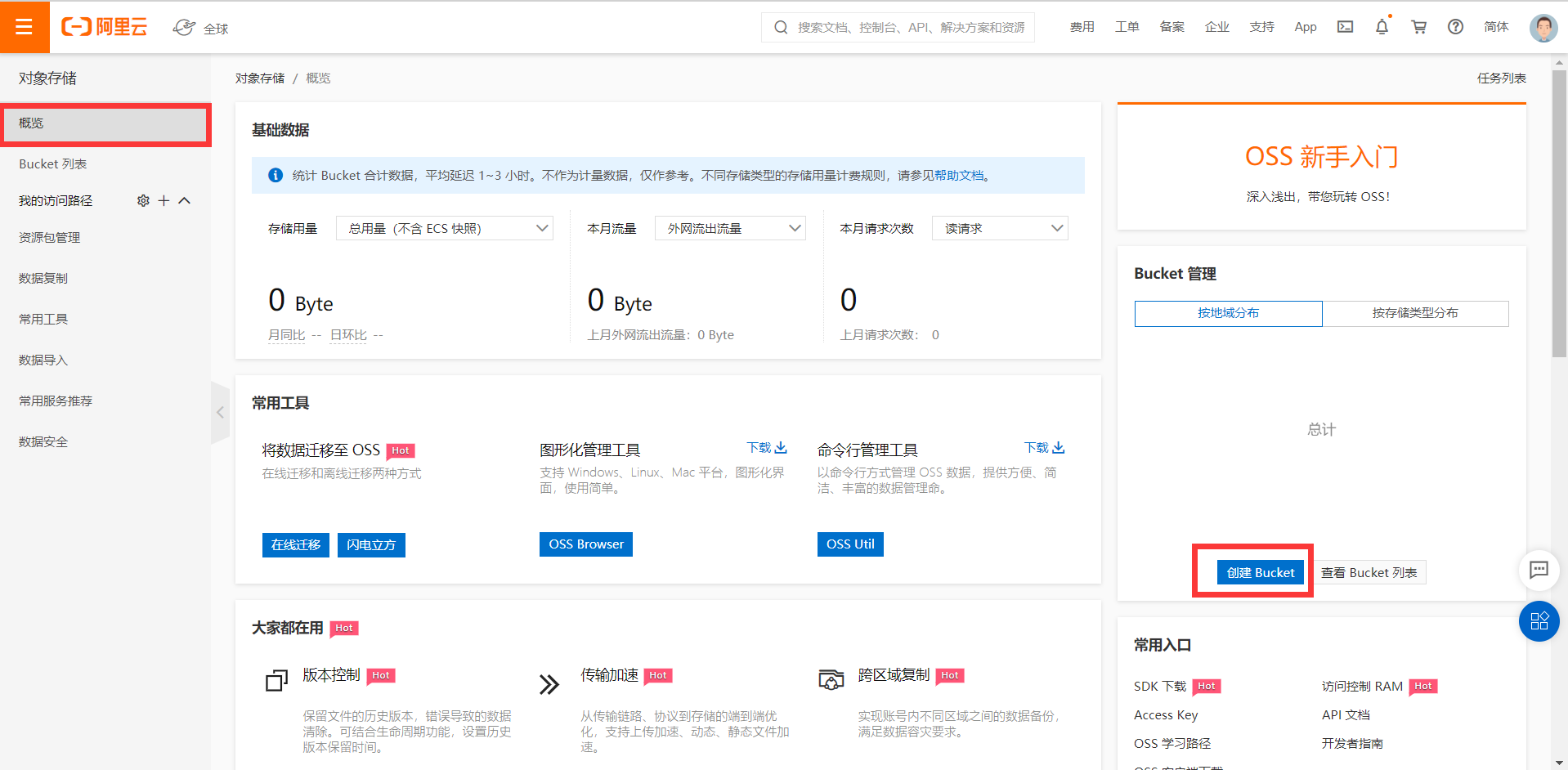This screenshot has height=770, width=1568.
Task: Collapse the left sidebar with the chevron
Action: click(220, 413)
